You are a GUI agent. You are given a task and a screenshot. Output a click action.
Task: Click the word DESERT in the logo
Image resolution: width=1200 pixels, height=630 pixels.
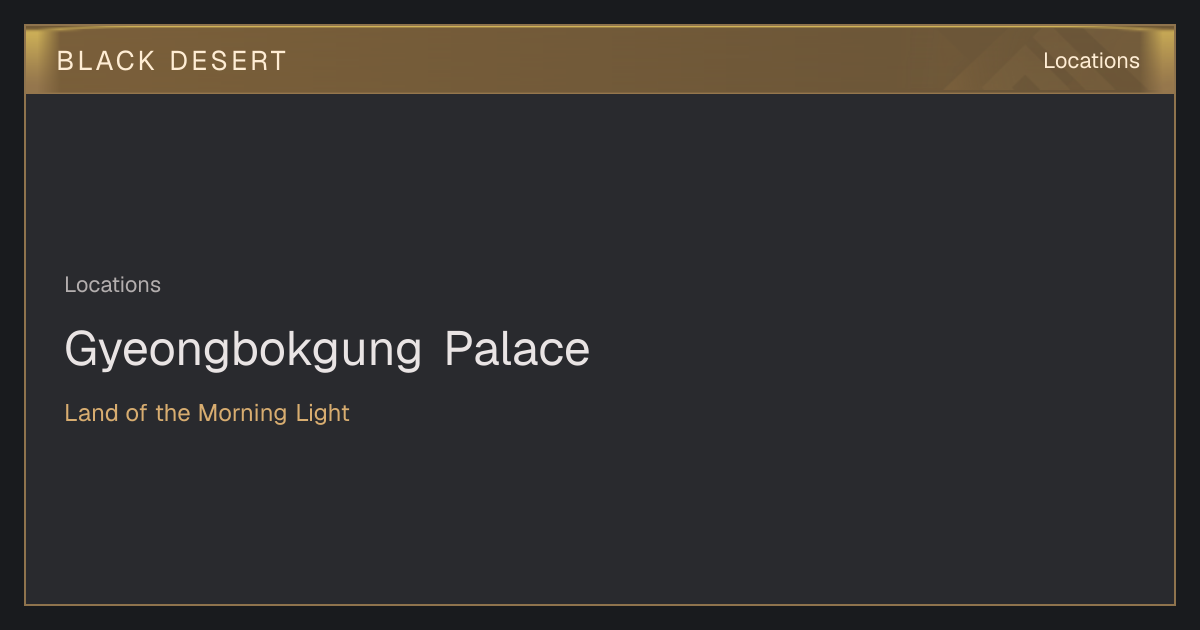tap(229, 61)
